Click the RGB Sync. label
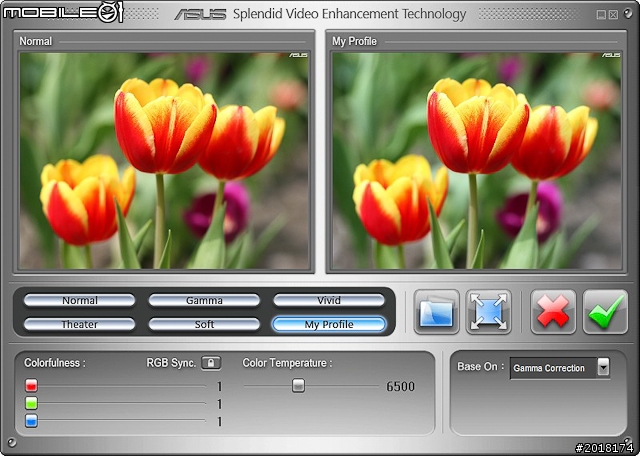The image size is (640, 456). point(171,363)
